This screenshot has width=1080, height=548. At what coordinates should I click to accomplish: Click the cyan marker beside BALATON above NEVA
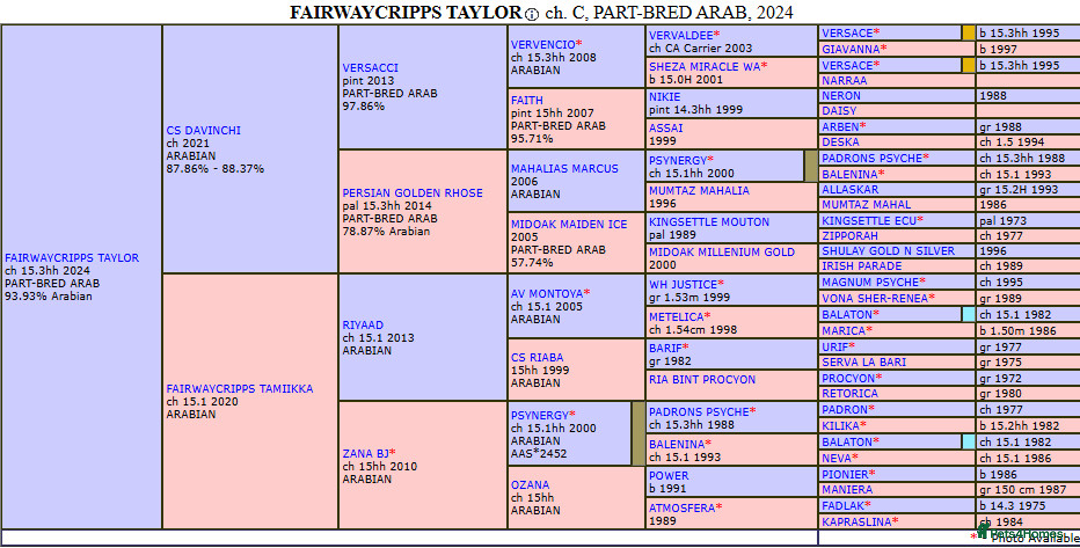click(x=968, y=442)
